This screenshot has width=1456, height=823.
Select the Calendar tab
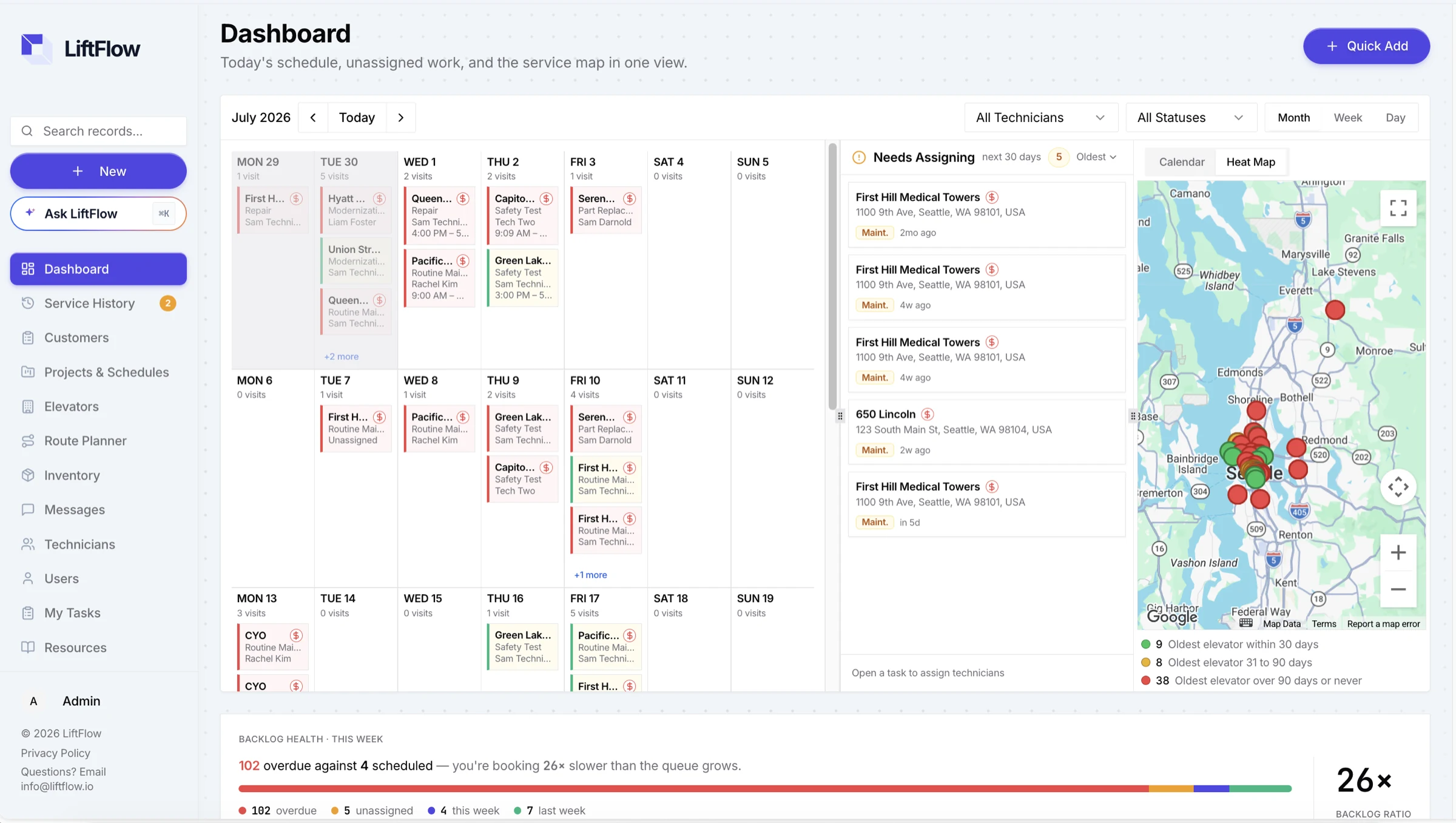click(x=1181, y=162)
